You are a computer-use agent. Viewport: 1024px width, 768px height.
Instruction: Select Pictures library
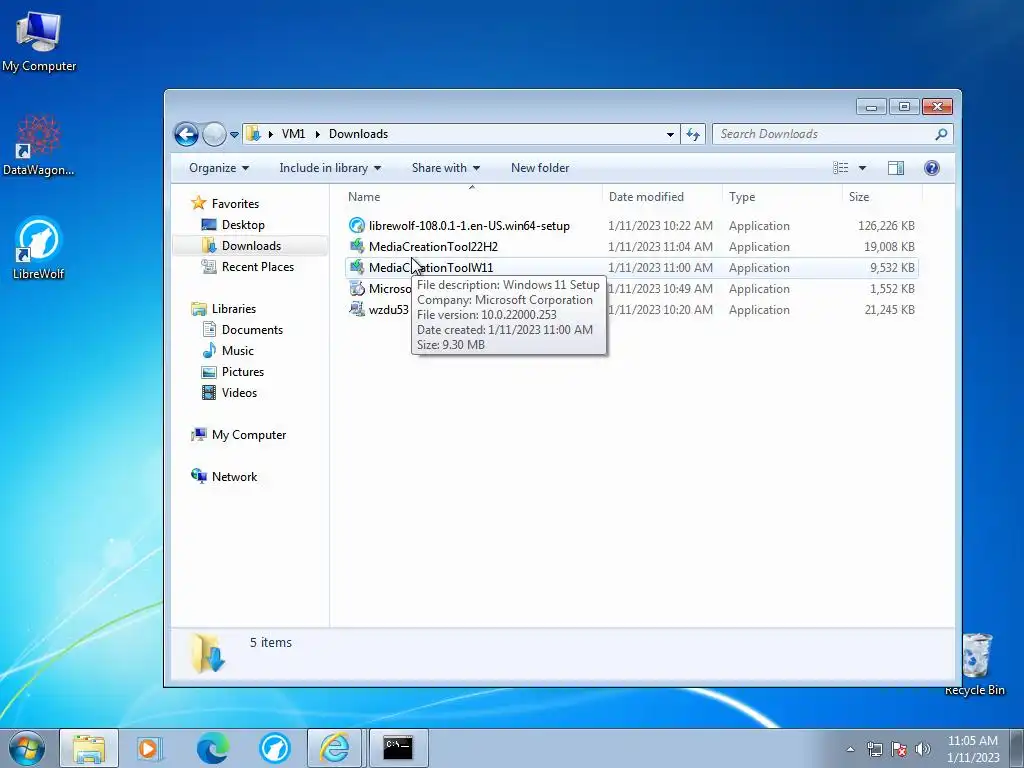pos(243,372)
